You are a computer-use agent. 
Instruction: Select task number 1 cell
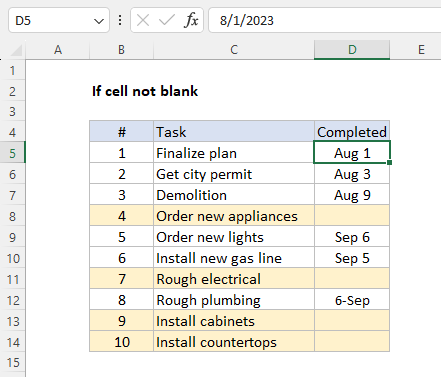pos(121,153)
